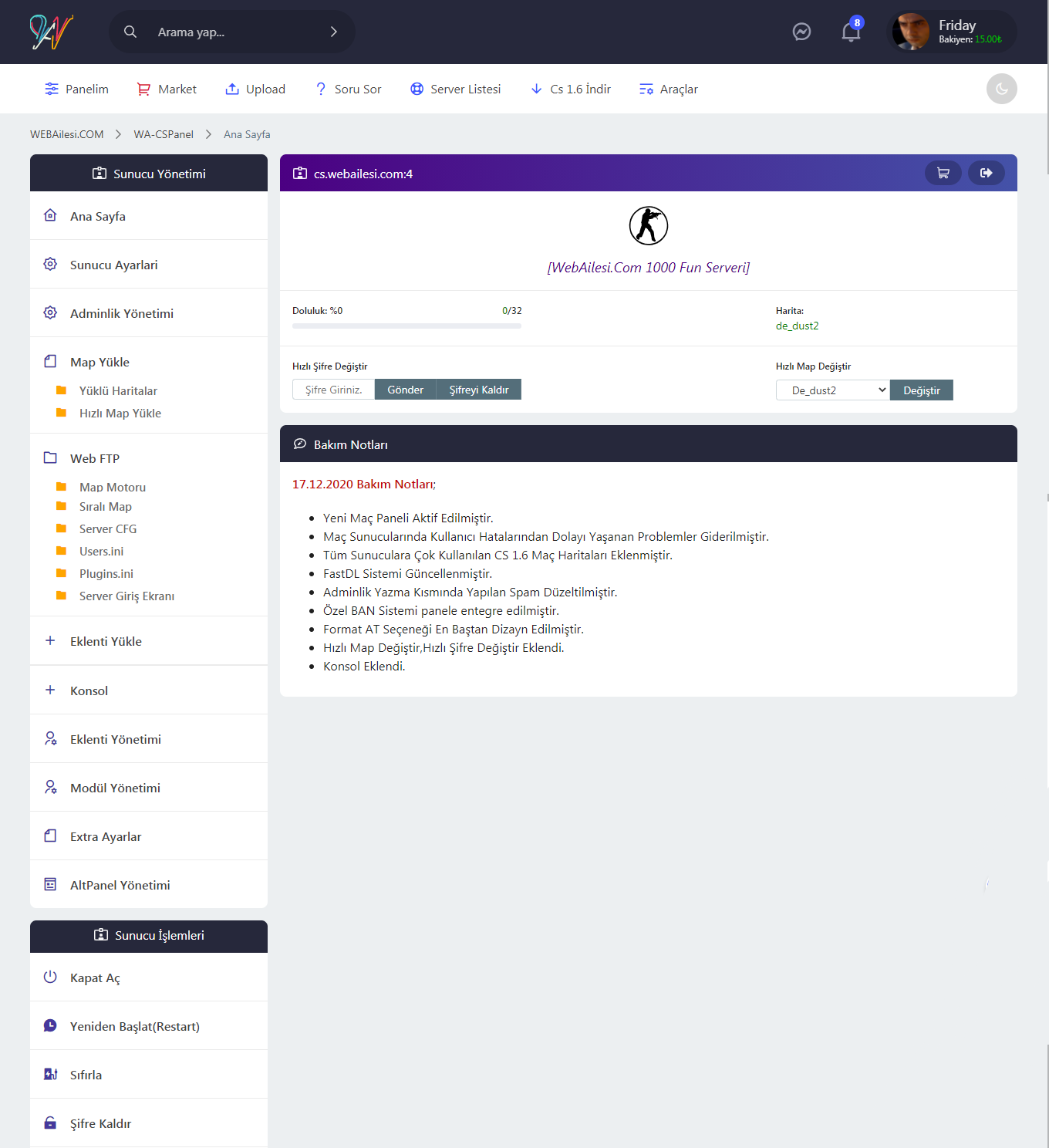Click the search magnifier icon
1049x1148 pixels.
[x=130, y=32]
